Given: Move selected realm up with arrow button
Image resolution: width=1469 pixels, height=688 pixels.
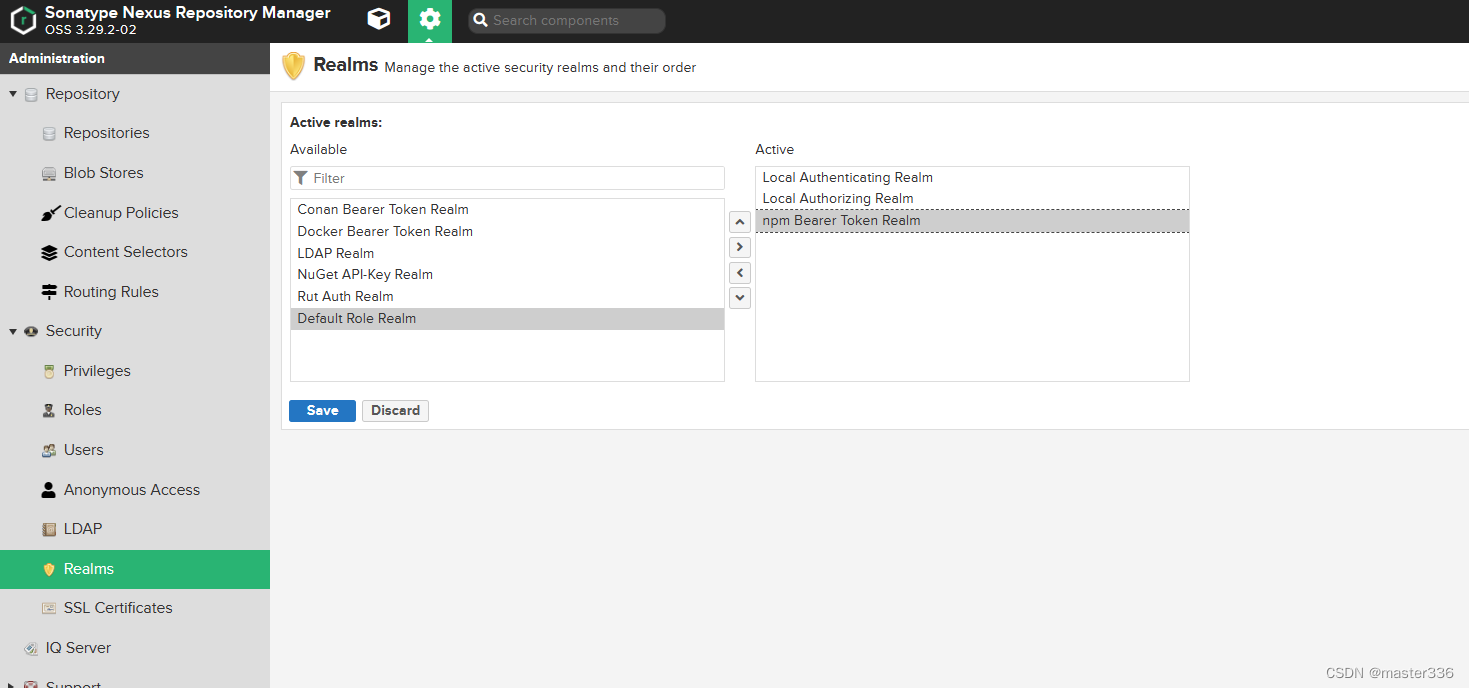Looking at the screenshot, I should click(x=740, y=222).
